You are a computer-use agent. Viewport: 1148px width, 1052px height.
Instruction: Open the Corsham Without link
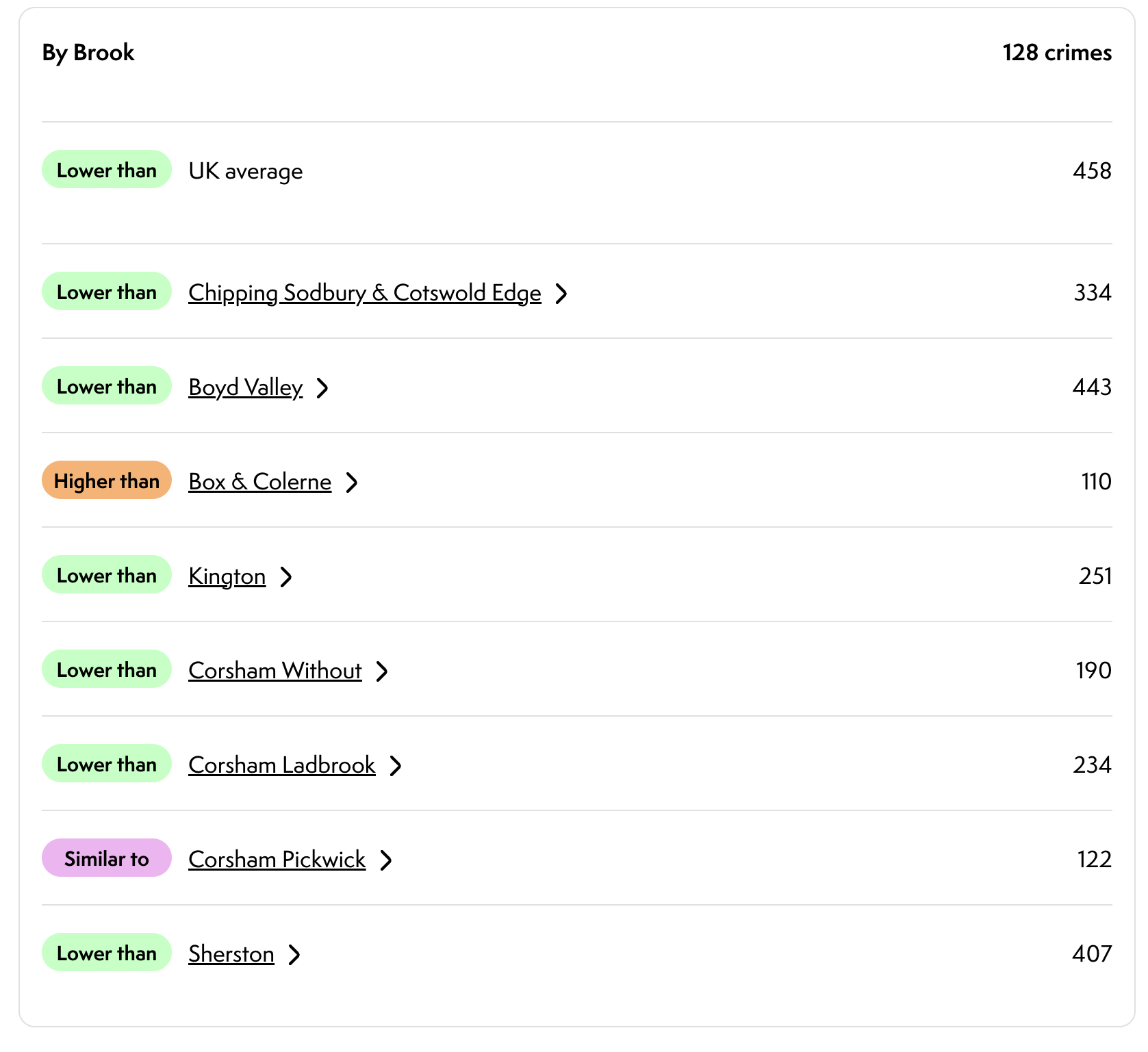[275, 671]
